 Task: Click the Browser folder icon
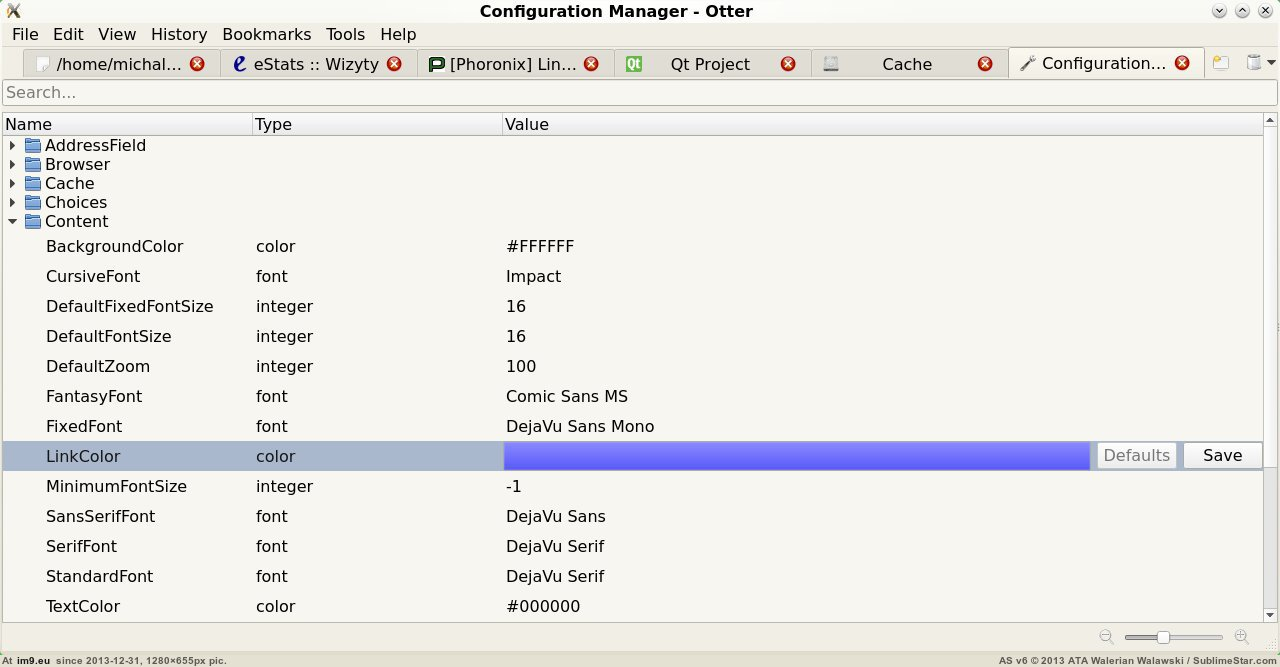[x=33, y=165]
